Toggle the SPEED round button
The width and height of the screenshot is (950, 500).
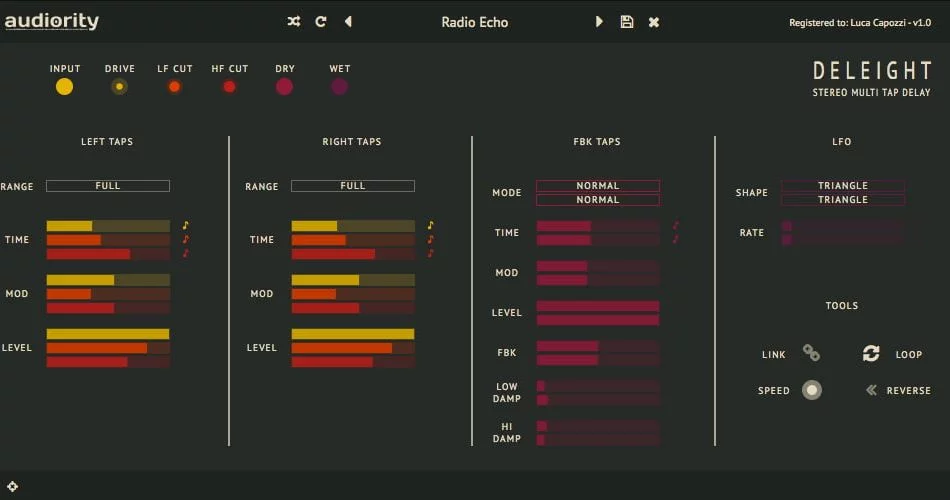coord(812,390)
